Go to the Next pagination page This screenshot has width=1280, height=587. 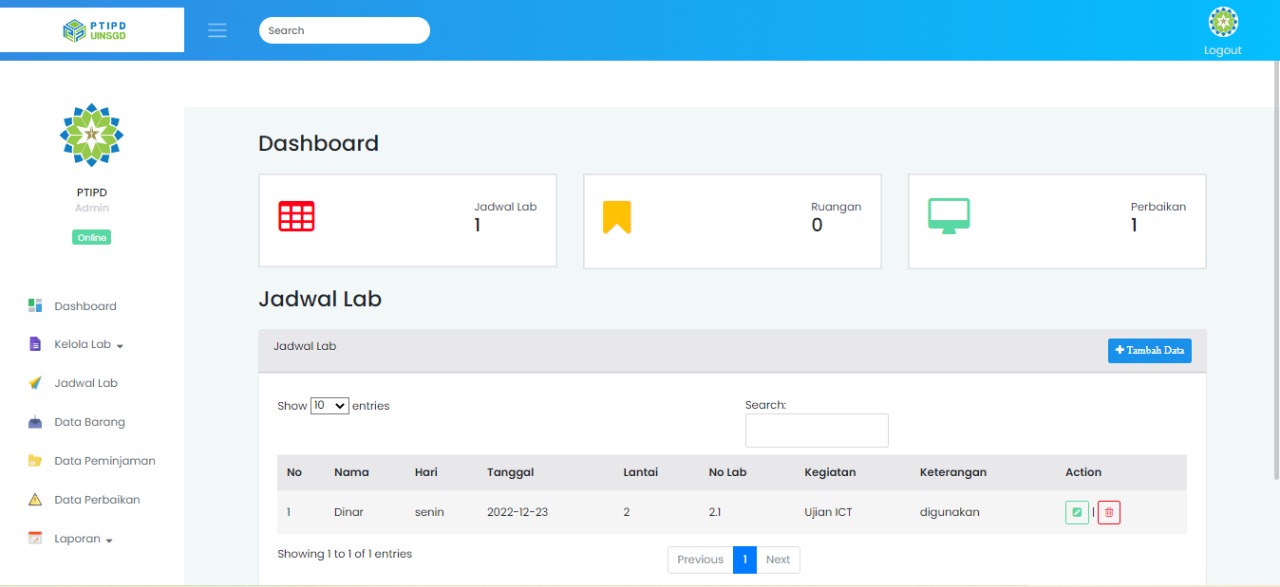(777, 560)
